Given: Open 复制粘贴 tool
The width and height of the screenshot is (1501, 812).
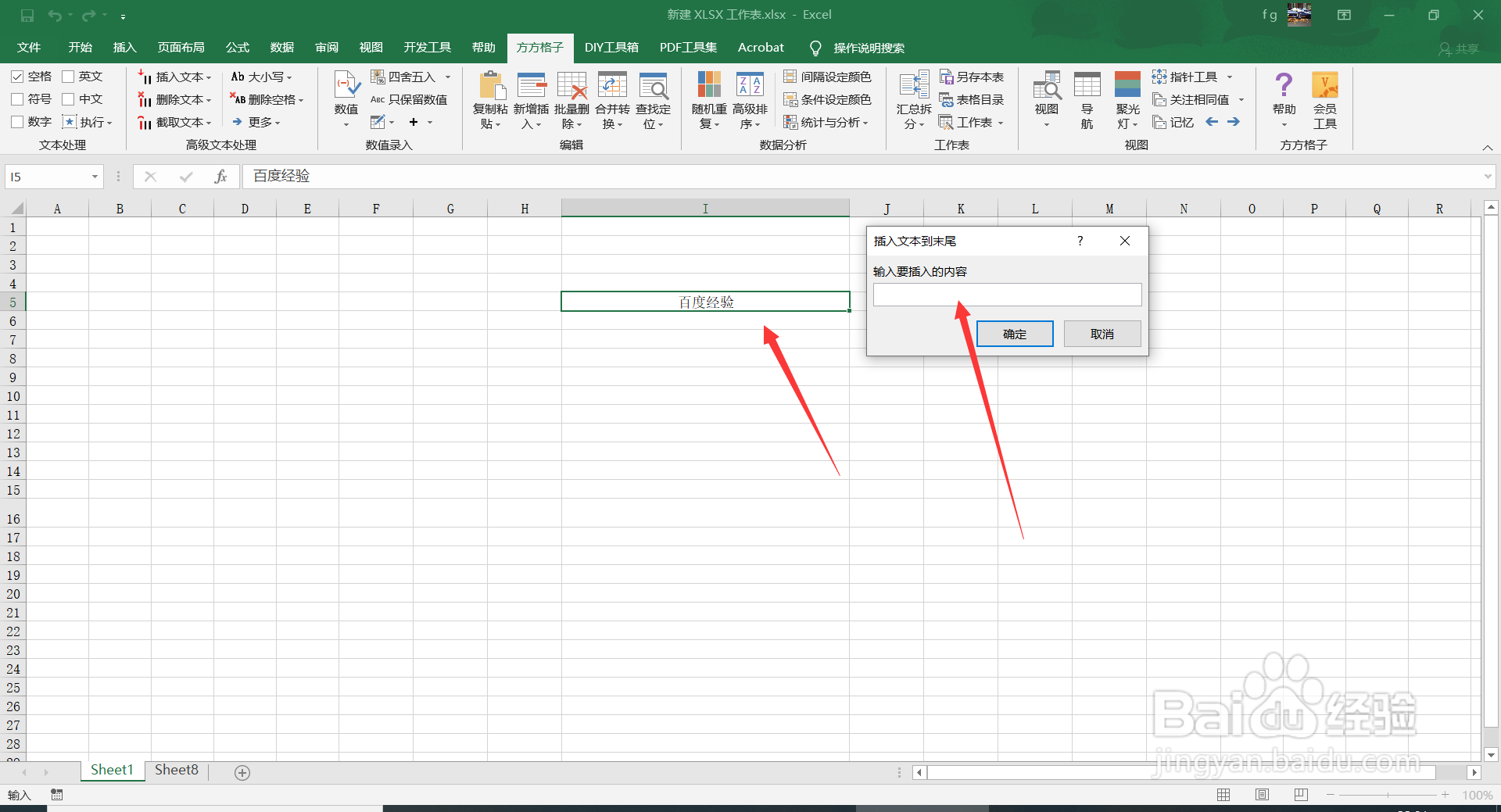Looking at the screenshot, I should point(490,101).
